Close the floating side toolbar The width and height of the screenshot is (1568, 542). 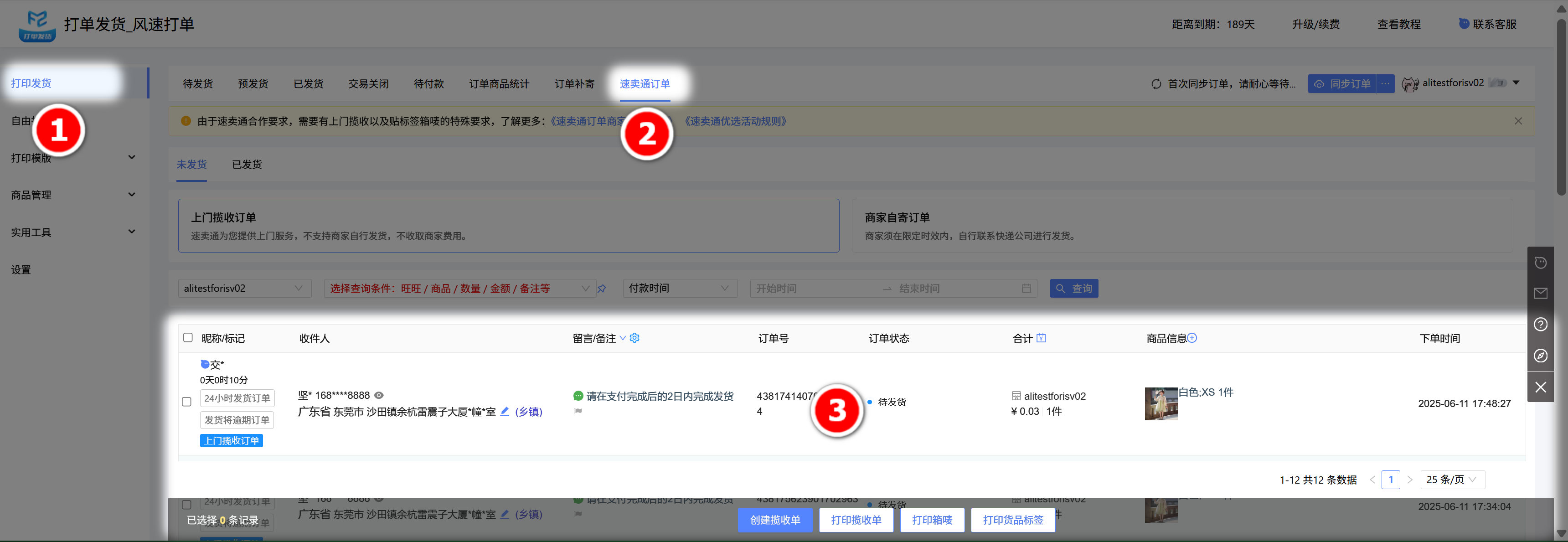coord(1540,387)
